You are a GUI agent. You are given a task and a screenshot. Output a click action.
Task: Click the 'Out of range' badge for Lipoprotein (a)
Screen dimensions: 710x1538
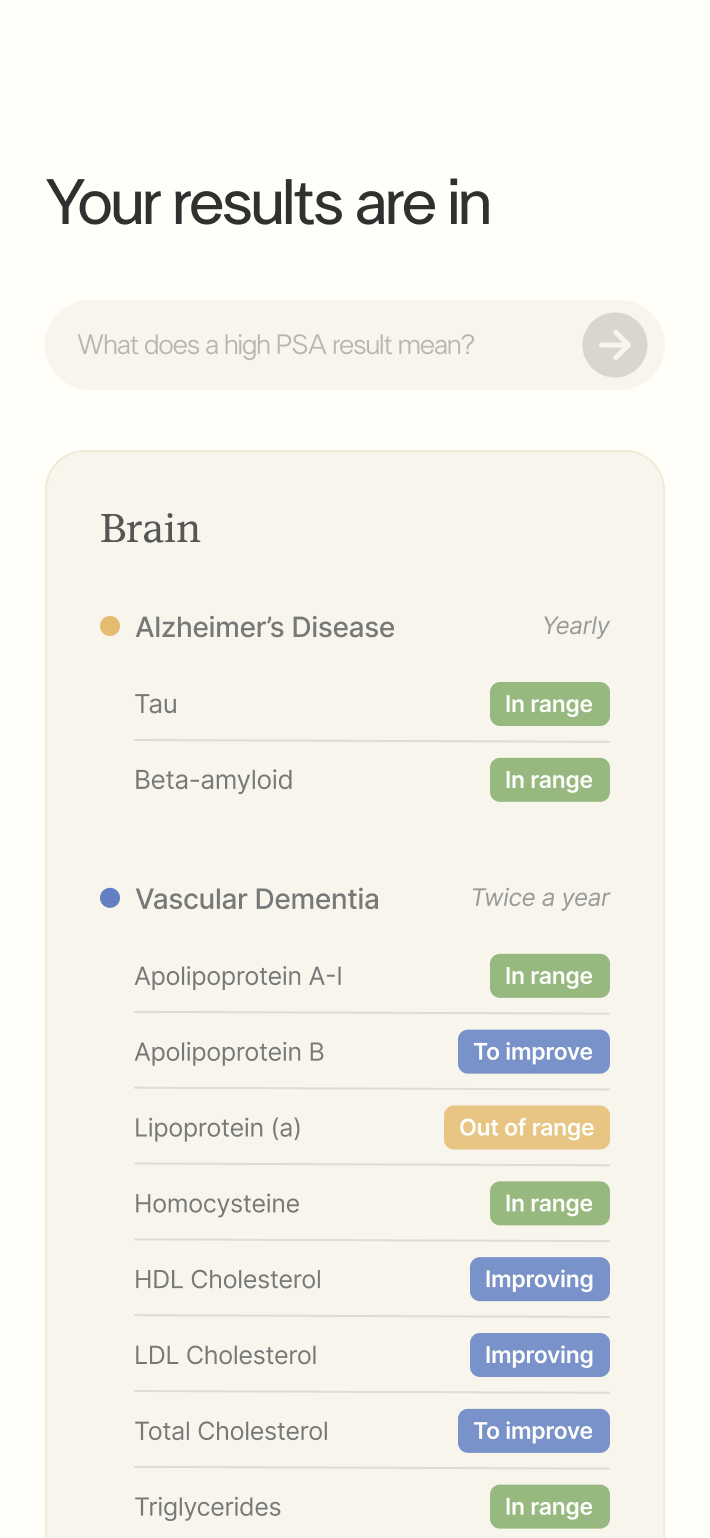527,1127
